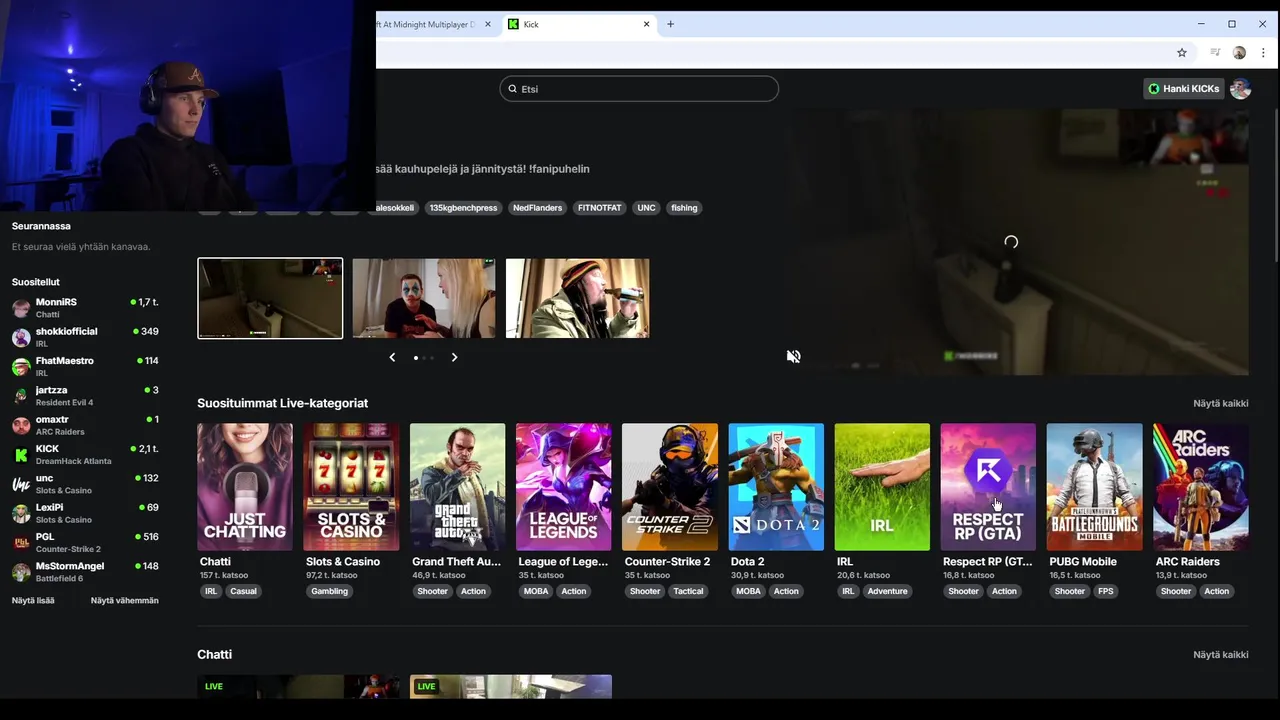
Task: Click Näytä lisää in sidebar
Action: click(33, 600)
